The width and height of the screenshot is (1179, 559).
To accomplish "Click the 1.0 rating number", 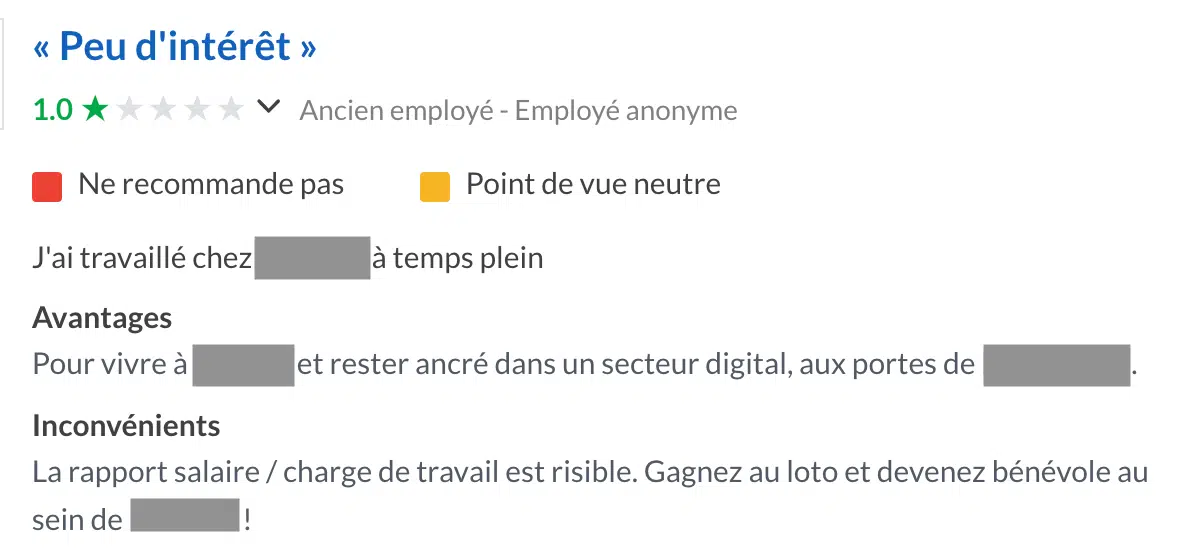I will (x=53, y=111).
